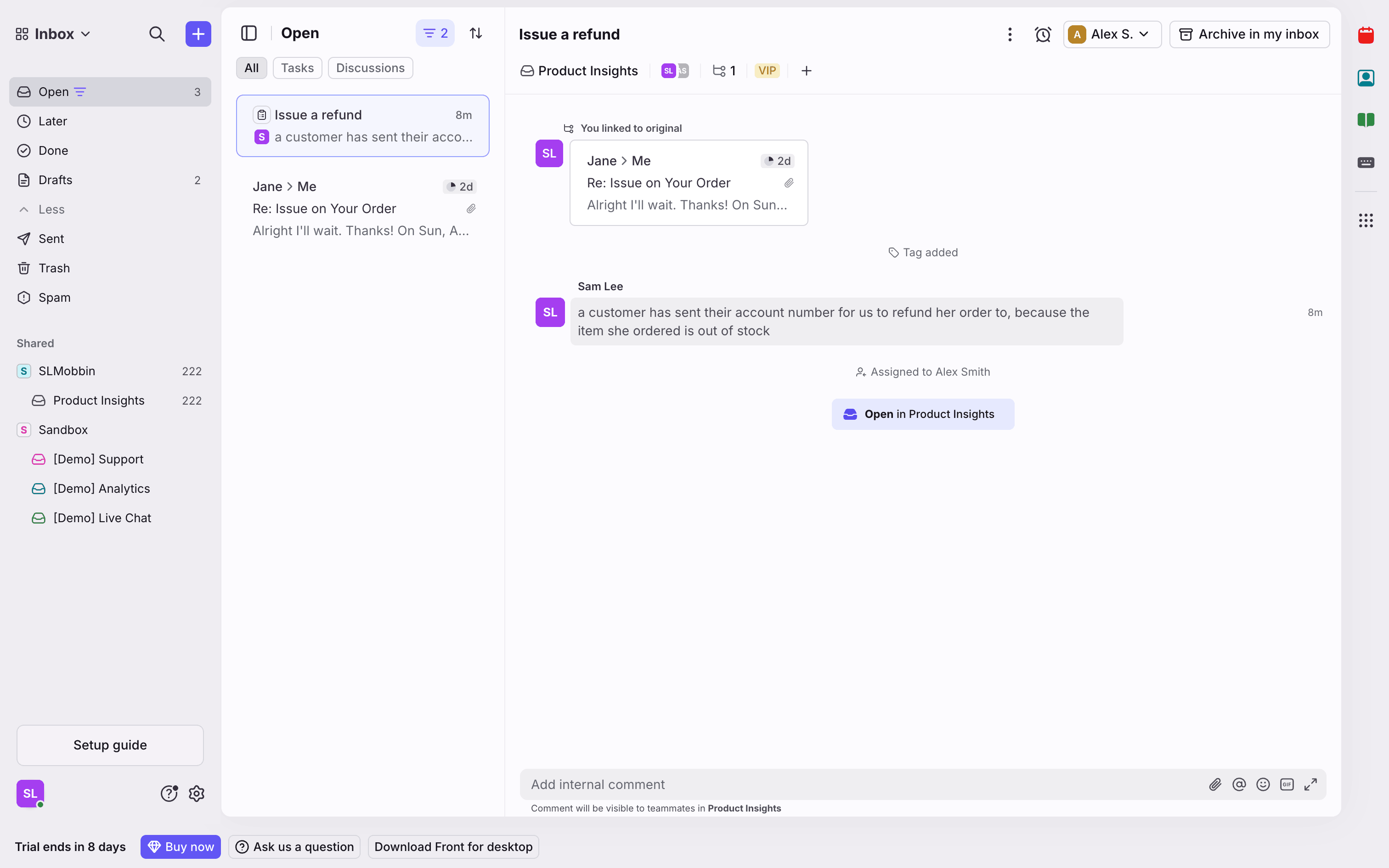Click the Add internal comment field
Image resolution: width=1389 pixels, height=868 pixels.
click(861, 784)
